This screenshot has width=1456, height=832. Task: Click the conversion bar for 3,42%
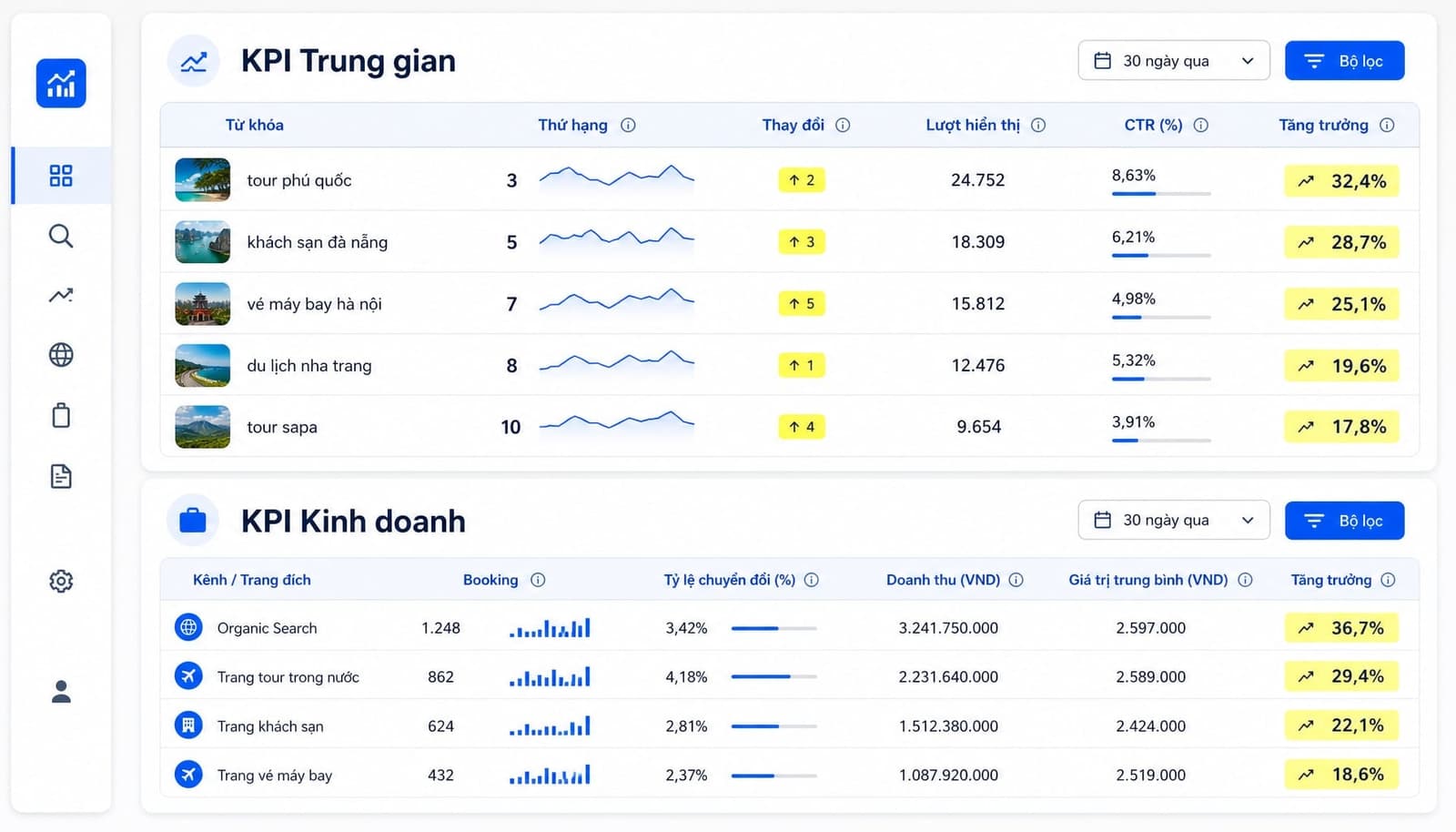[773, 628]
